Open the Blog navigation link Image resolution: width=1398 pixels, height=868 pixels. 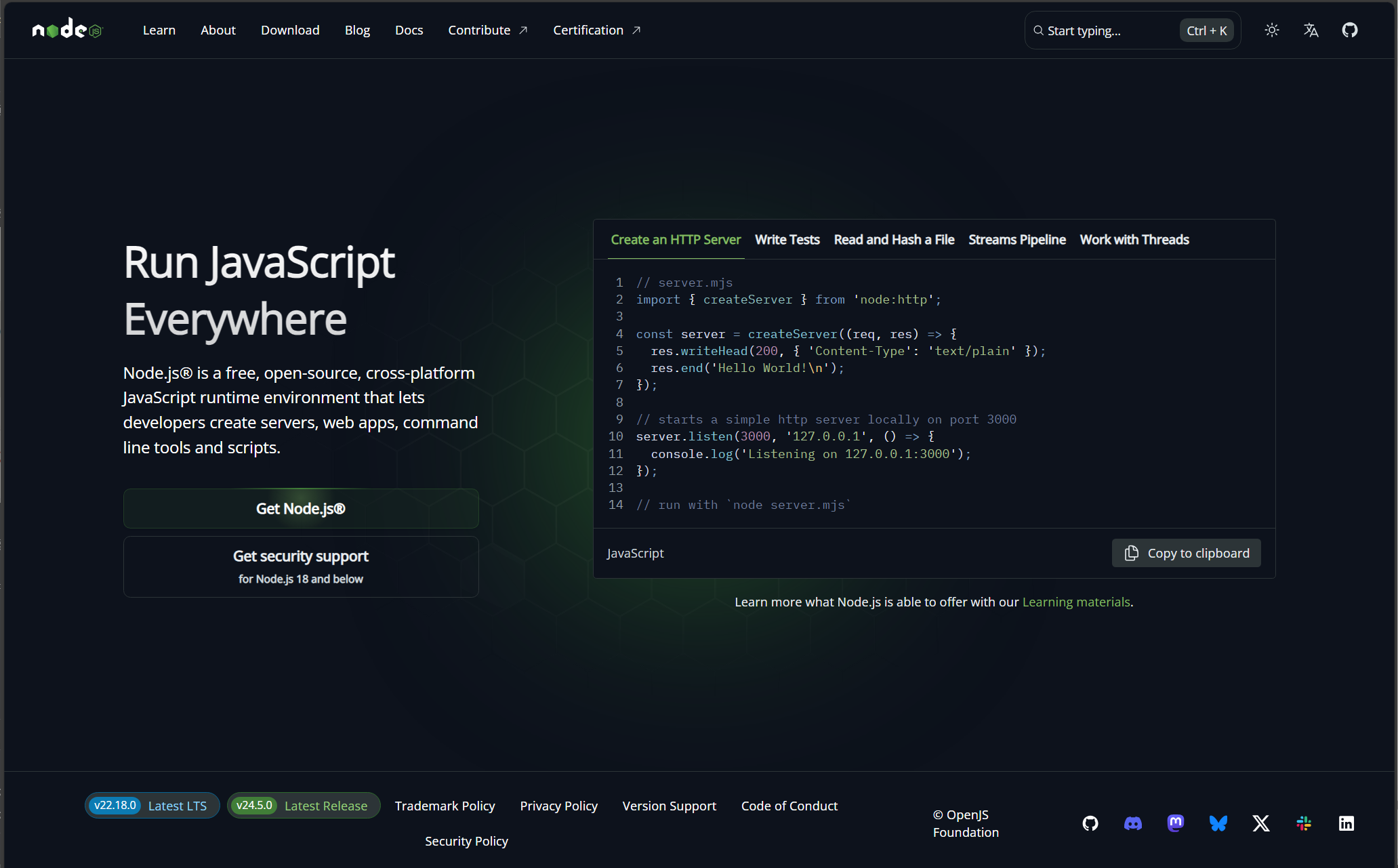[x=357, y=30]
